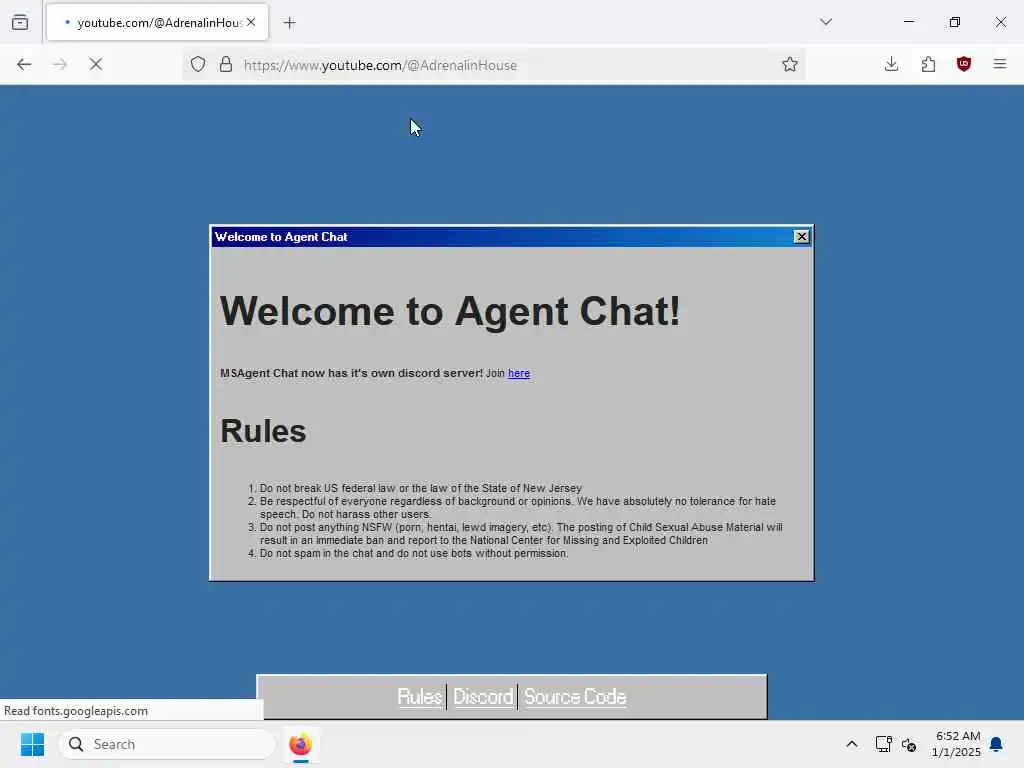Restore down the Firefox window
The width and height of the screenshot is (1024, 768).
(x=955, y=22)
